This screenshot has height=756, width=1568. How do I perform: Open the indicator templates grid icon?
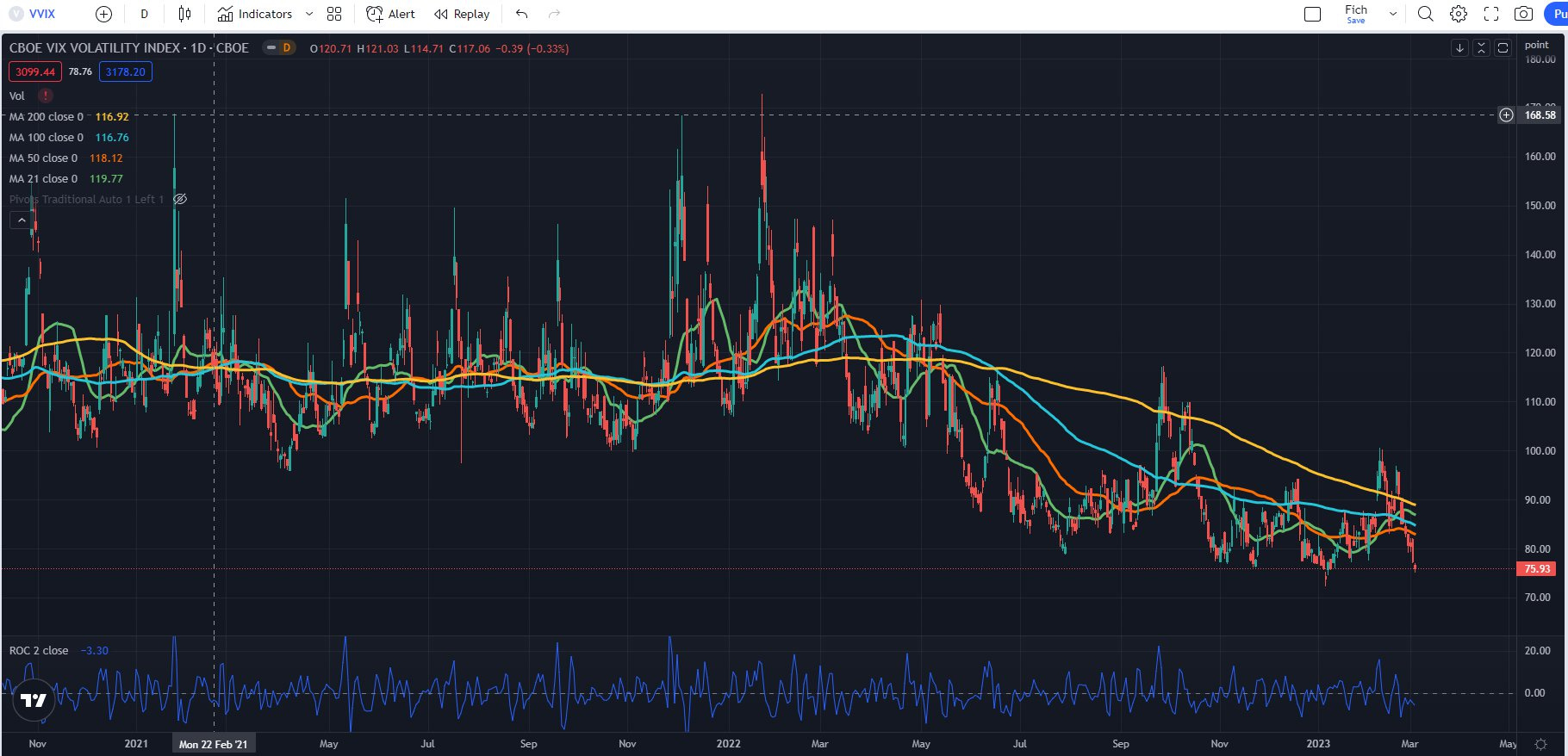pos(334,14)
